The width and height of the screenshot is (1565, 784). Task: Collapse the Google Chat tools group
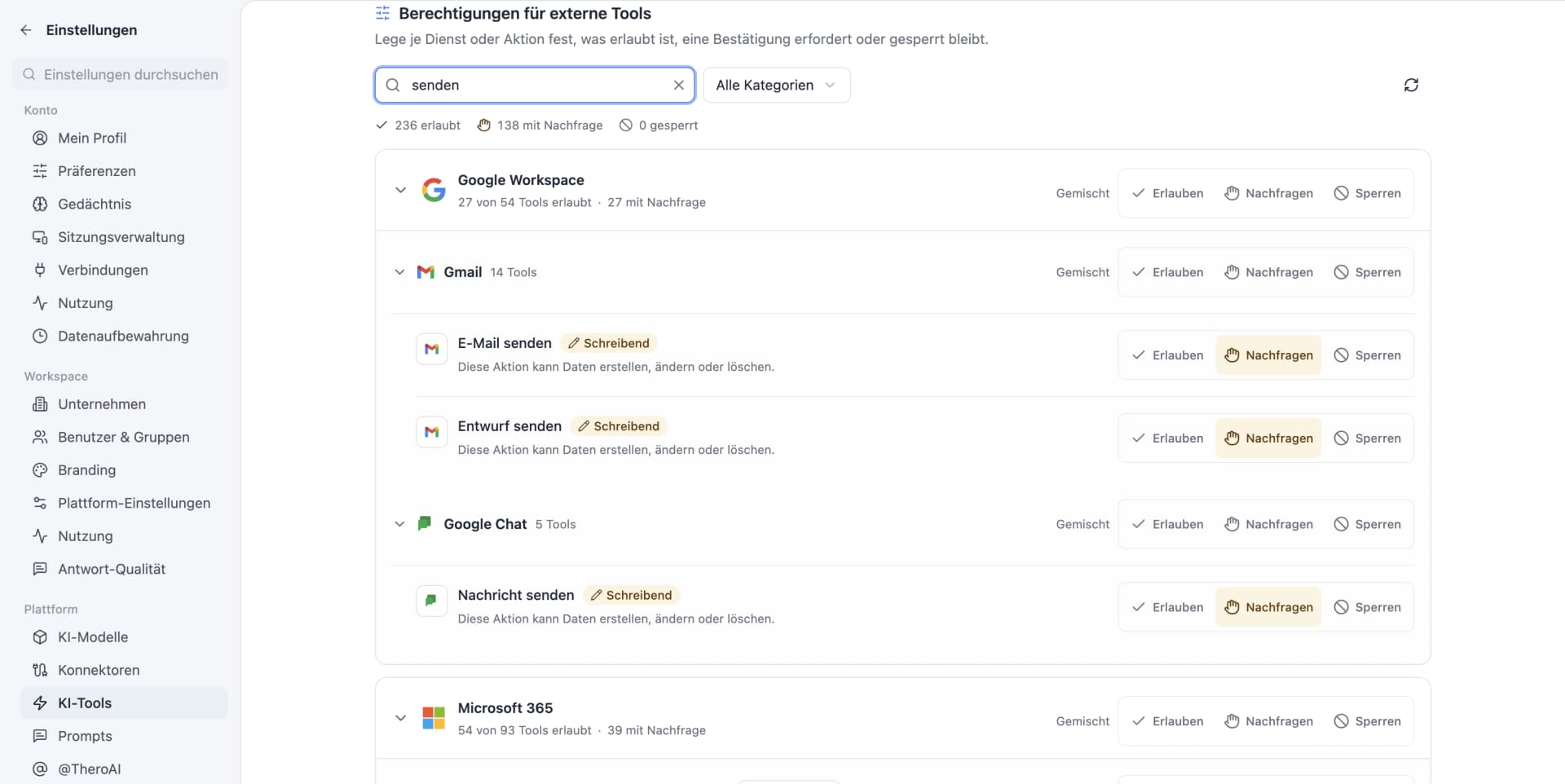click(399, 524)
